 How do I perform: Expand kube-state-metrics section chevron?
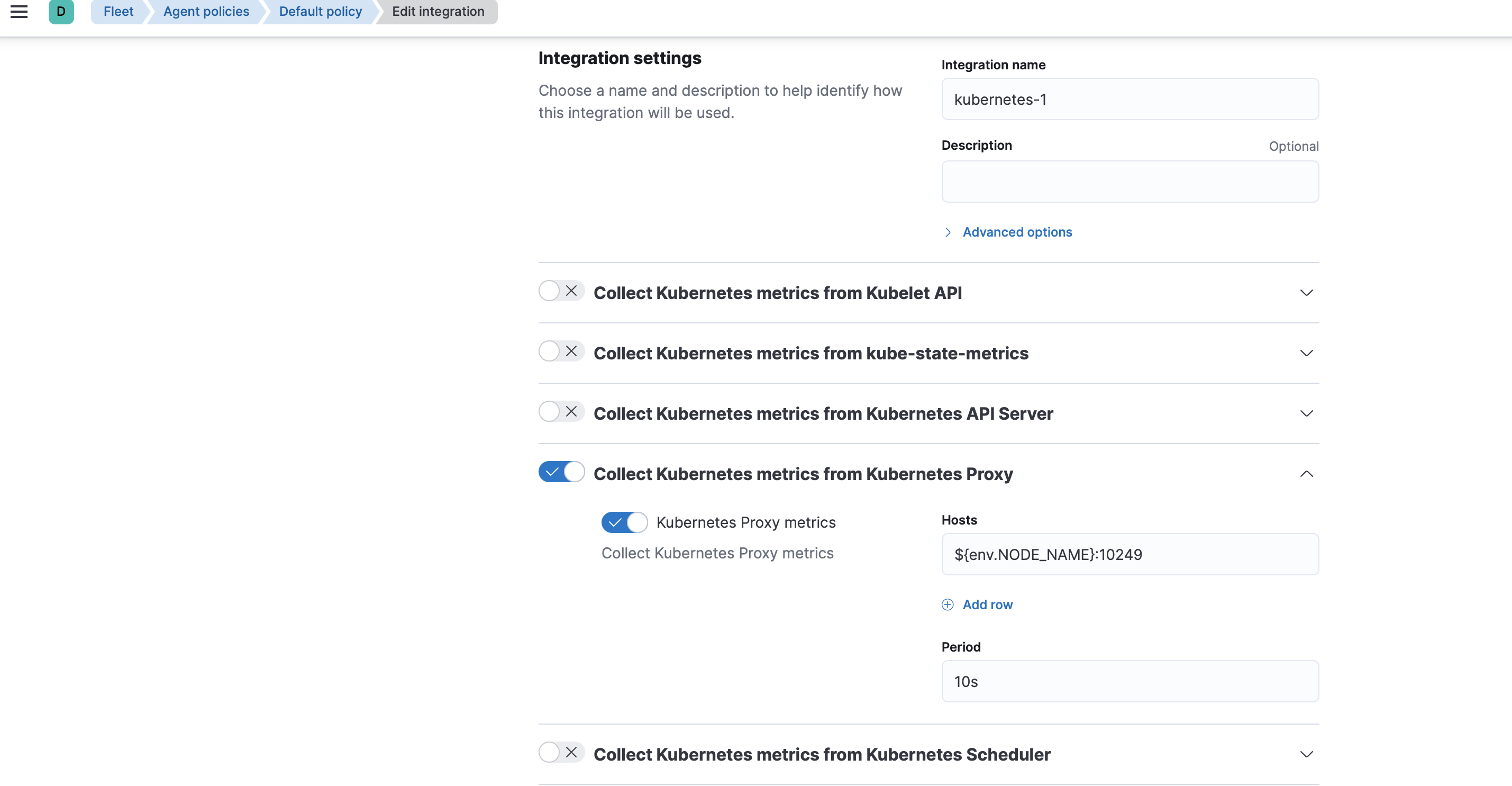tap(1306, 353)
